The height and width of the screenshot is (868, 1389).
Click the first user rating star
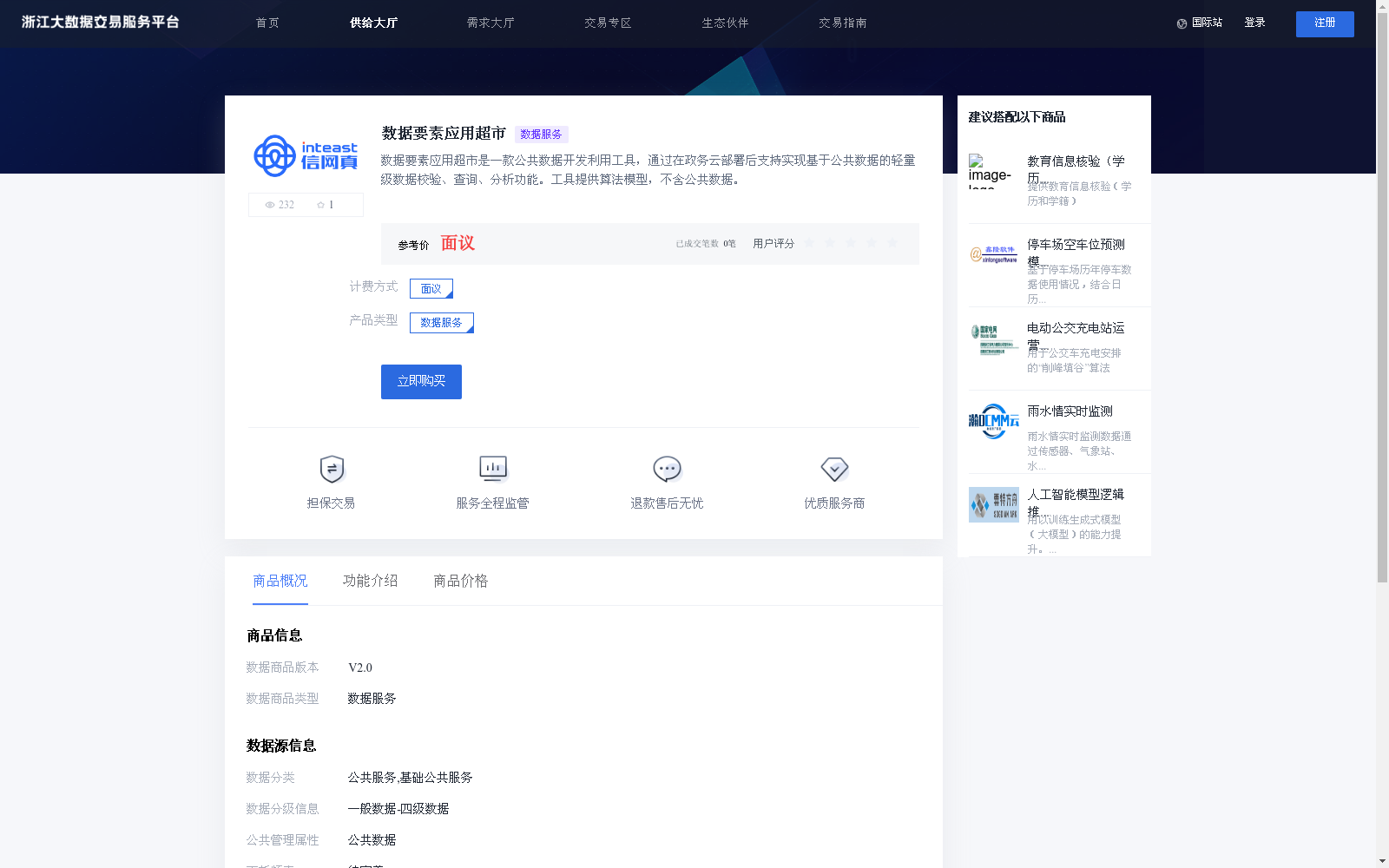click(x=809, y=243)
